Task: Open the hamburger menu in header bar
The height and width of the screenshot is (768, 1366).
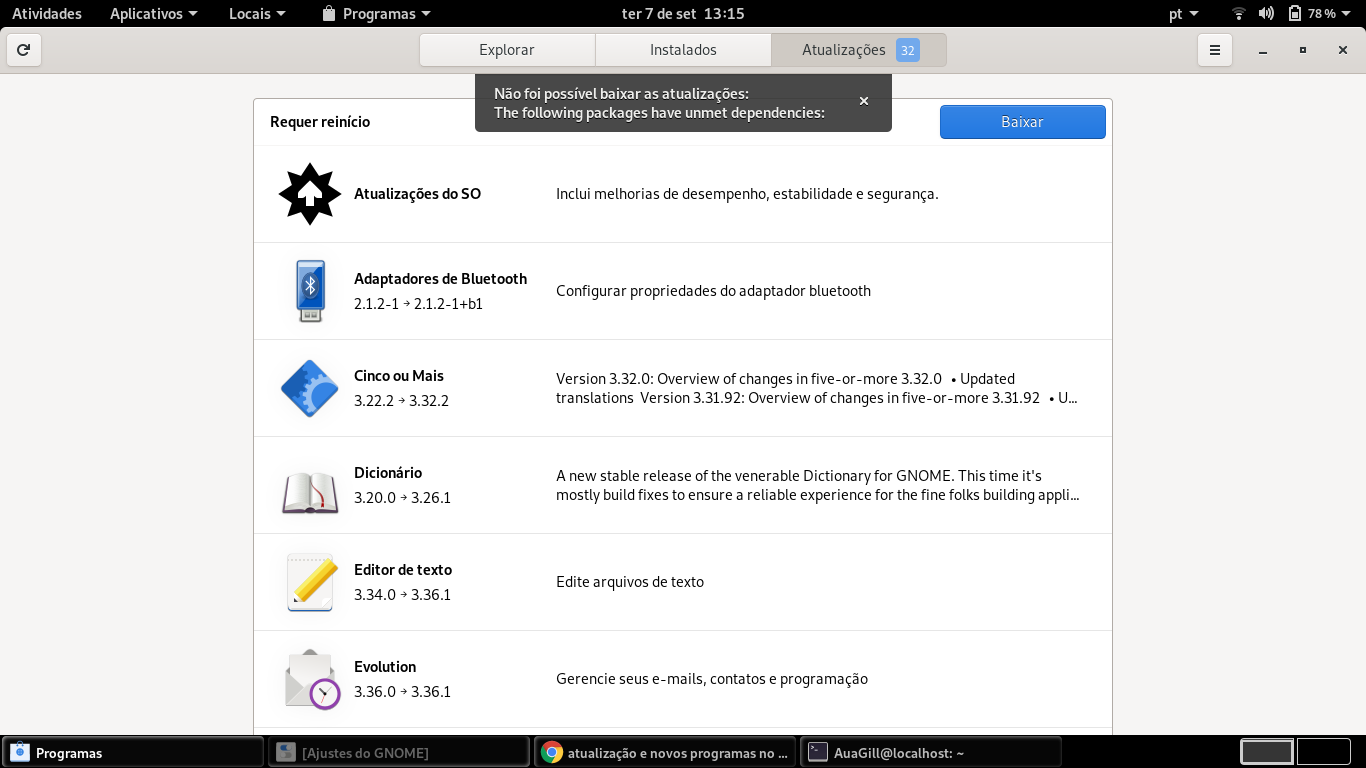Action: tap(1215, 50)
